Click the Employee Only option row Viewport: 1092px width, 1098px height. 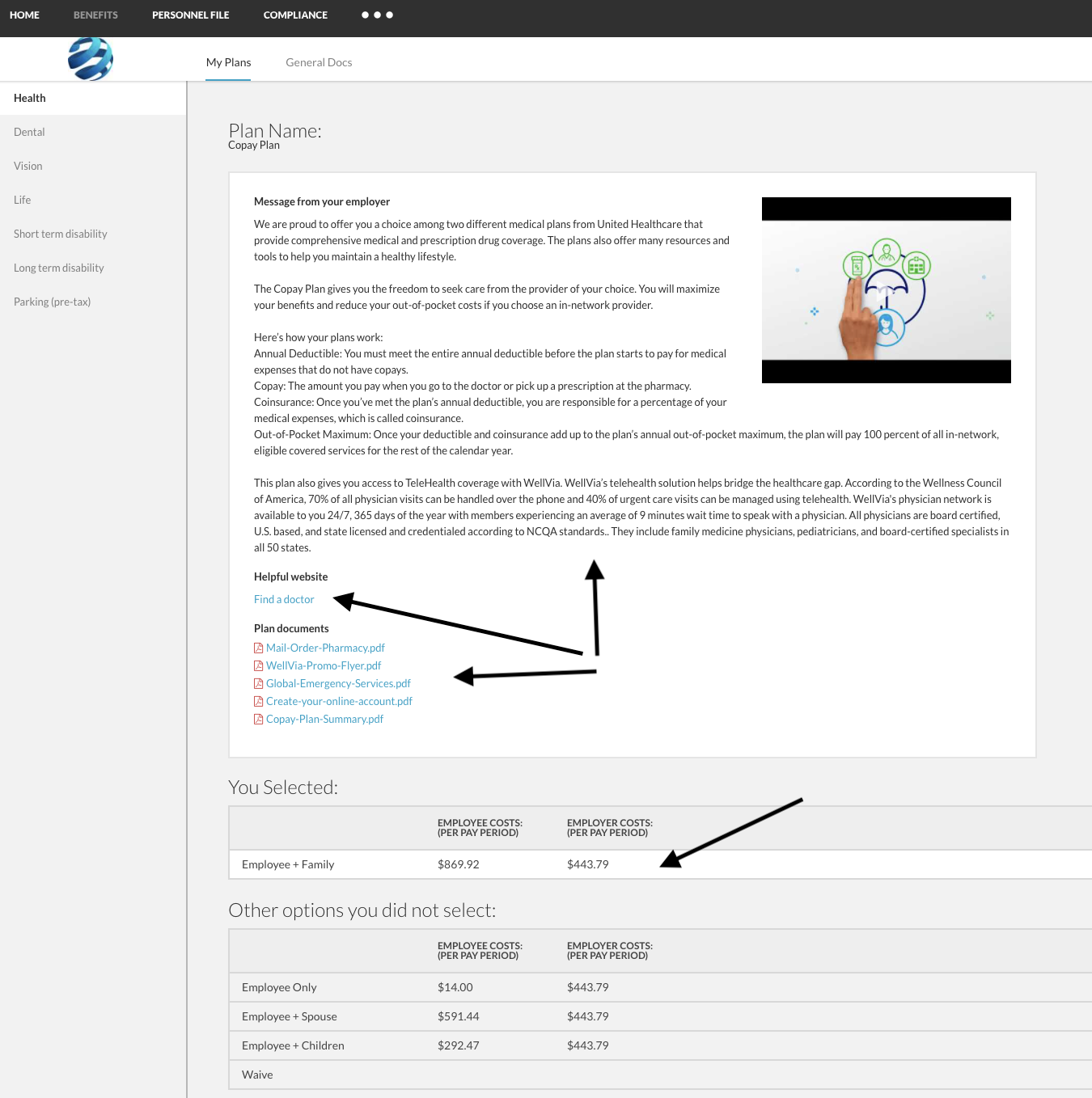[660, 987]
